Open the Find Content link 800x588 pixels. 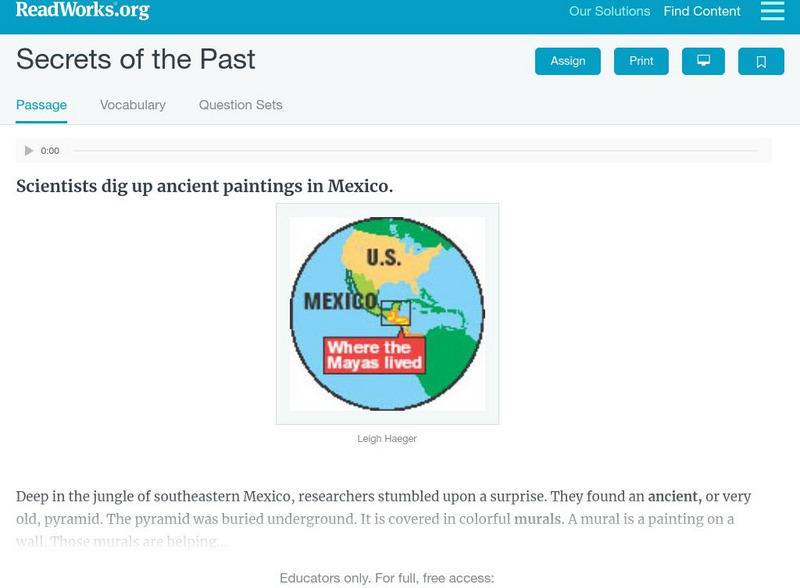click(x=702, y=12)
